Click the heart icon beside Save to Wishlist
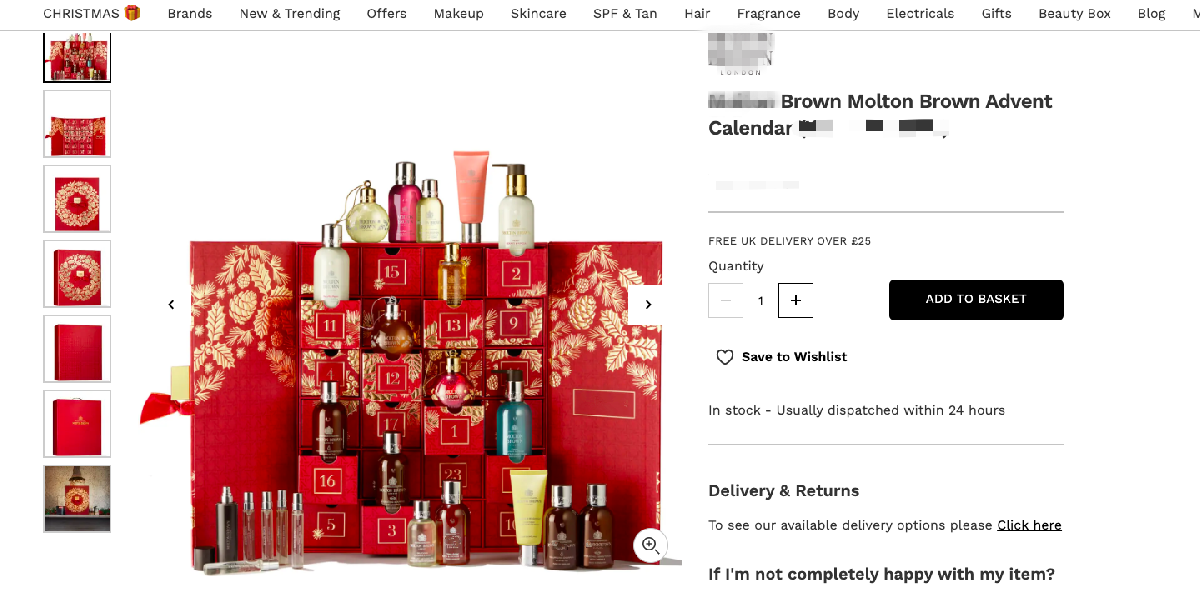The image size is (1200, 596). (x=725, y=357)
